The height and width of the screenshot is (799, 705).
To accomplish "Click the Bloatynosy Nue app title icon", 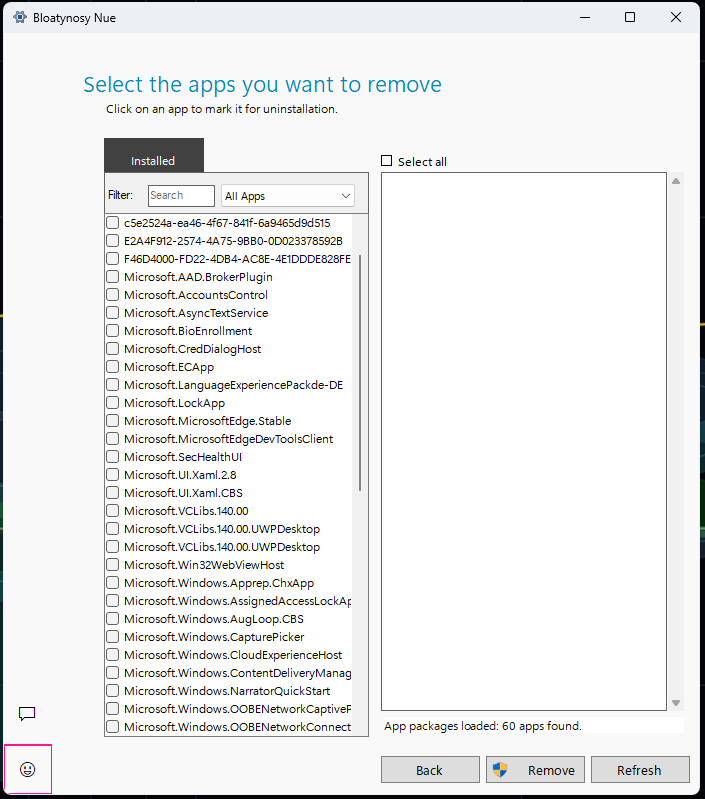I will click(x=19, y=17).
